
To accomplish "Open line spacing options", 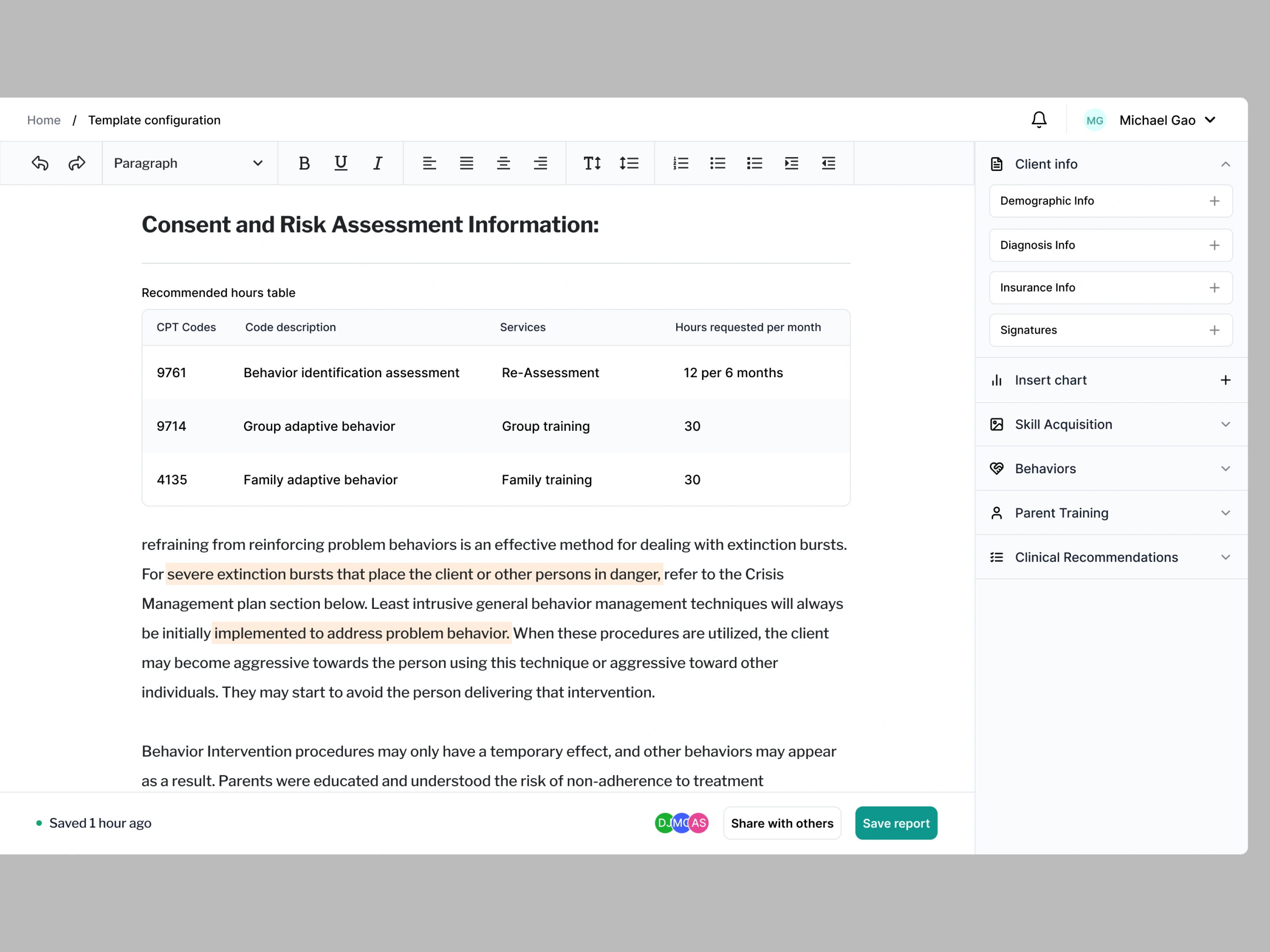I will (629, 163).
